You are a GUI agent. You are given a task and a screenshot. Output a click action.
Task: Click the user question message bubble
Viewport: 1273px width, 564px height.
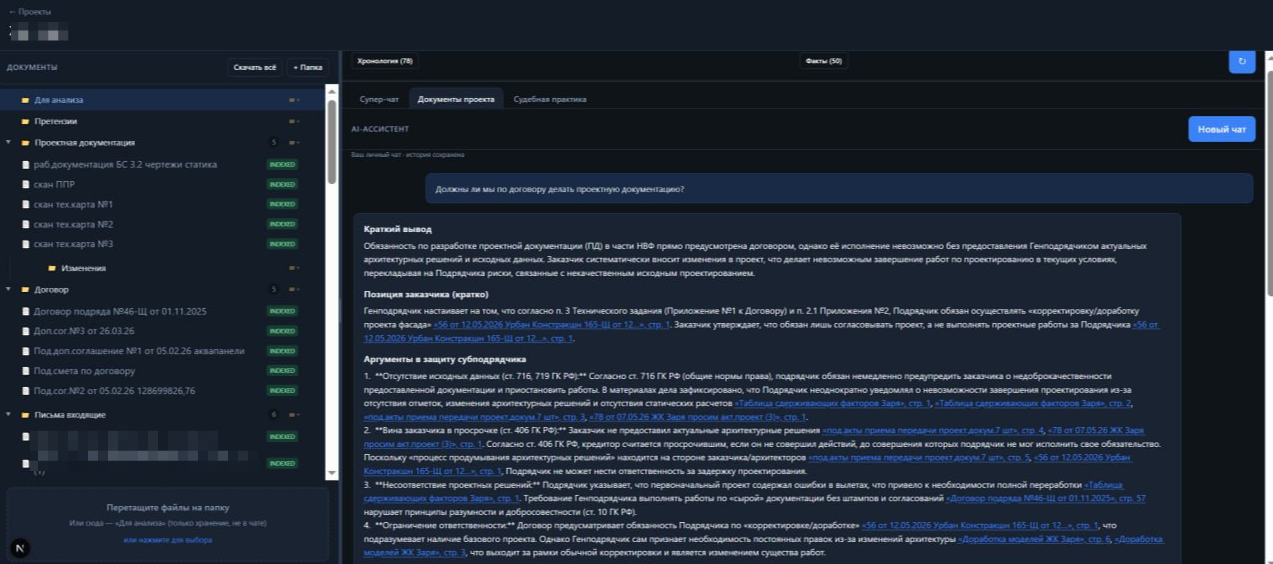pos(838,188)
